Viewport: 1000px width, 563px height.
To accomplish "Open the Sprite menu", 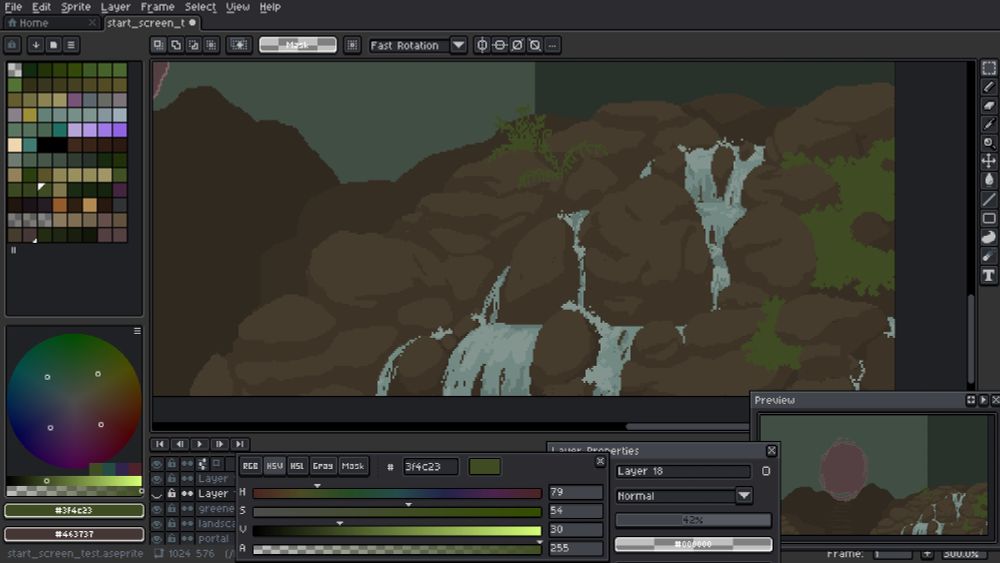I will (76, 7).
